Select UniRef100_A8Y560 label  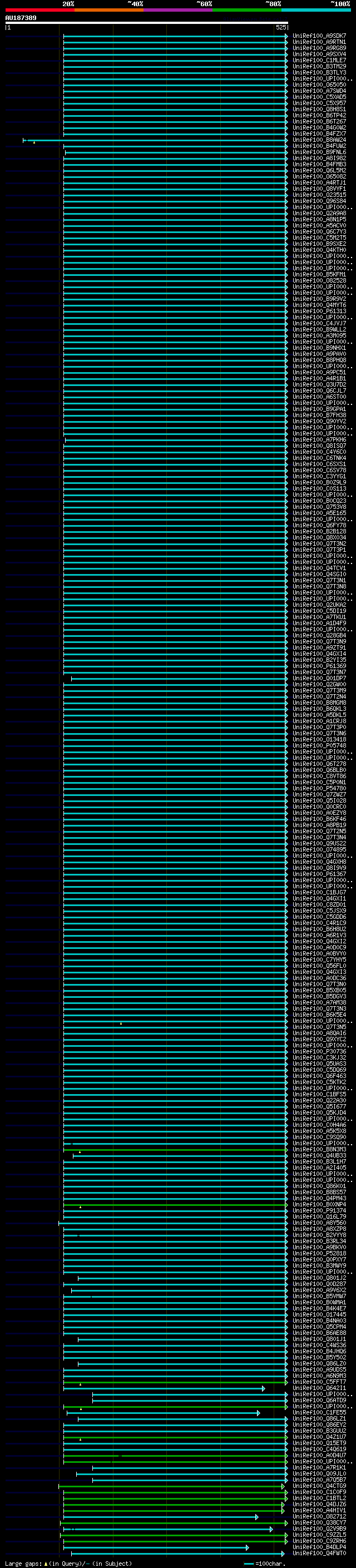[x=319, y=1223]
